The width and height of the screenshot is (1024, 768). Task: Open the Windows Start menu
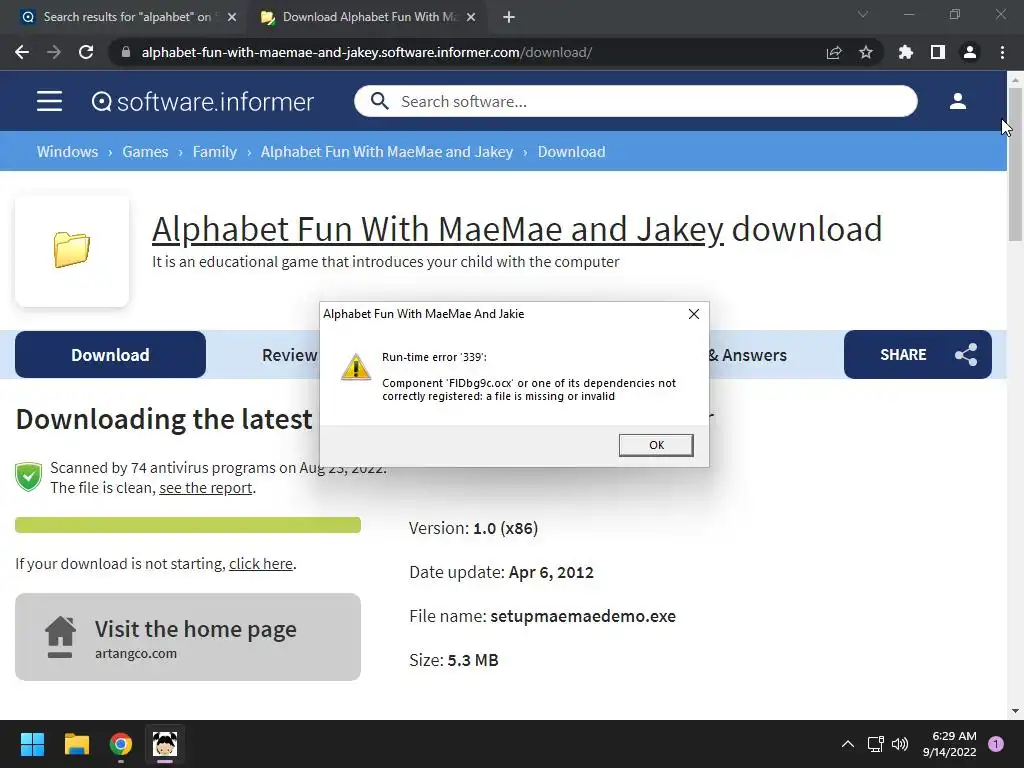point(32,744)
